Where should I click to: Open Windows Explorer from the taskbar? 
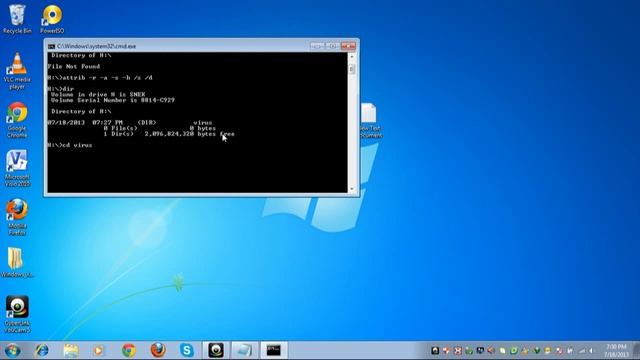pyautogui.click(x=71, y=351)
